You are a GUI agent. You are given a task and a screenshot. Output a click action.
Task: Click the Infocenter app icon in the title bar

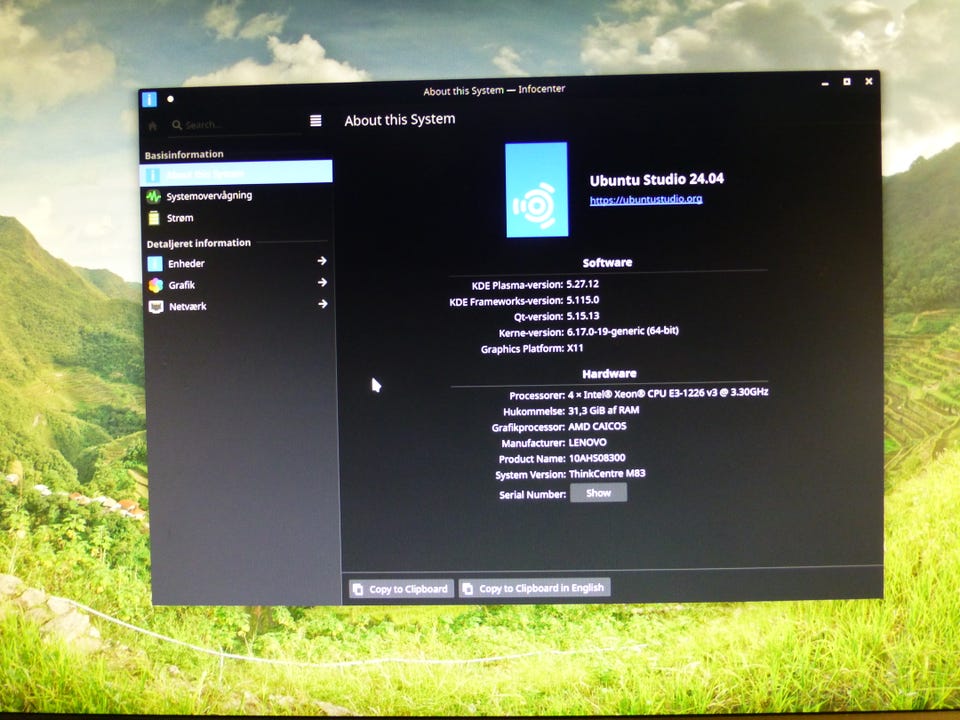coord(149,99)
